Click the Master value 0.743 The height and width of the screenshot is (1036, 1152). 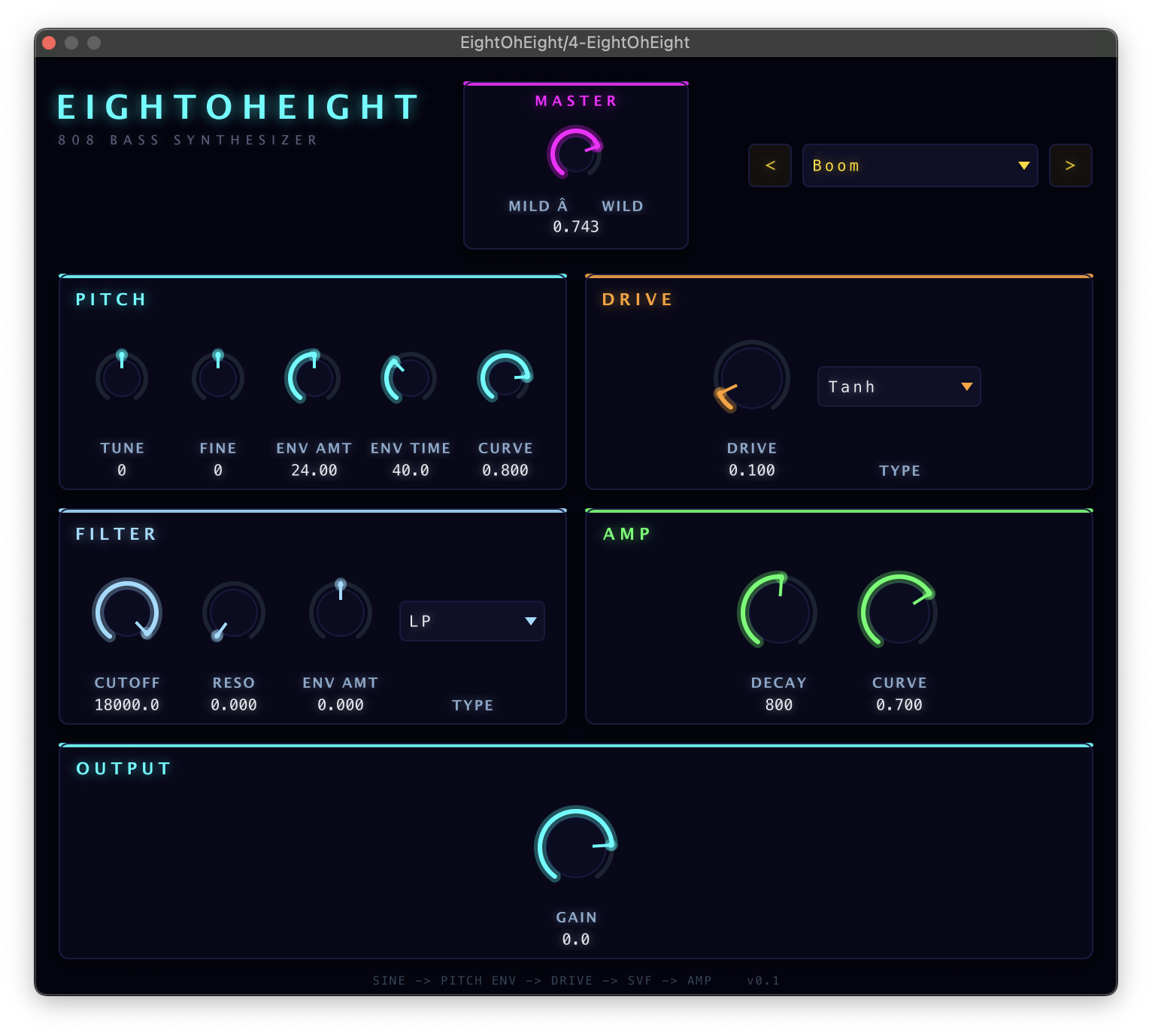576,226
